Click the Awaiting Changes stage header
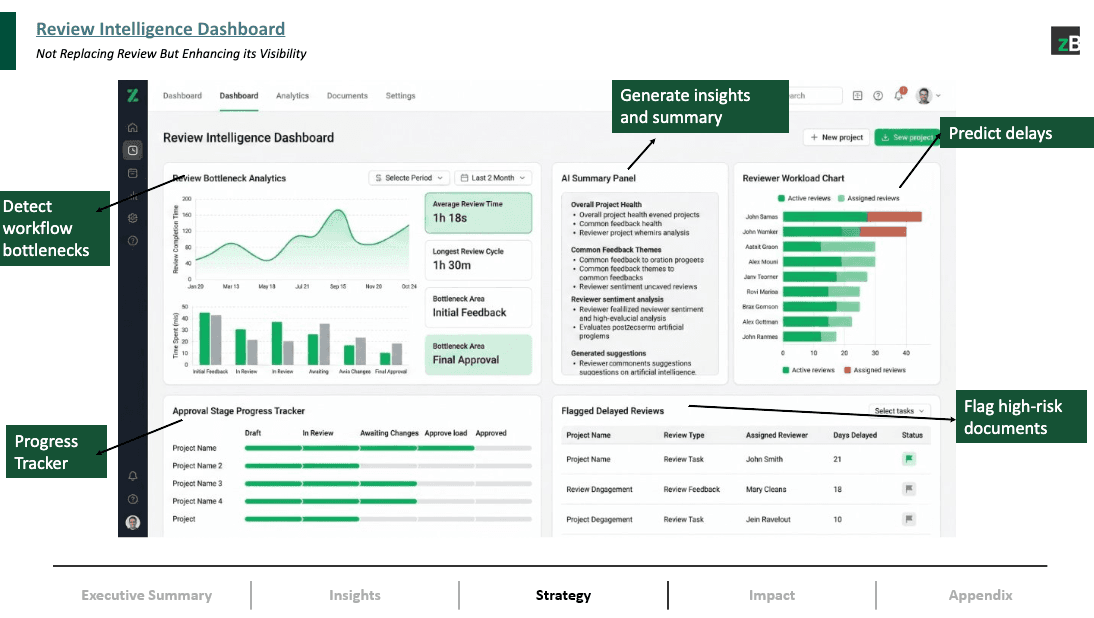 coord(389,432)
